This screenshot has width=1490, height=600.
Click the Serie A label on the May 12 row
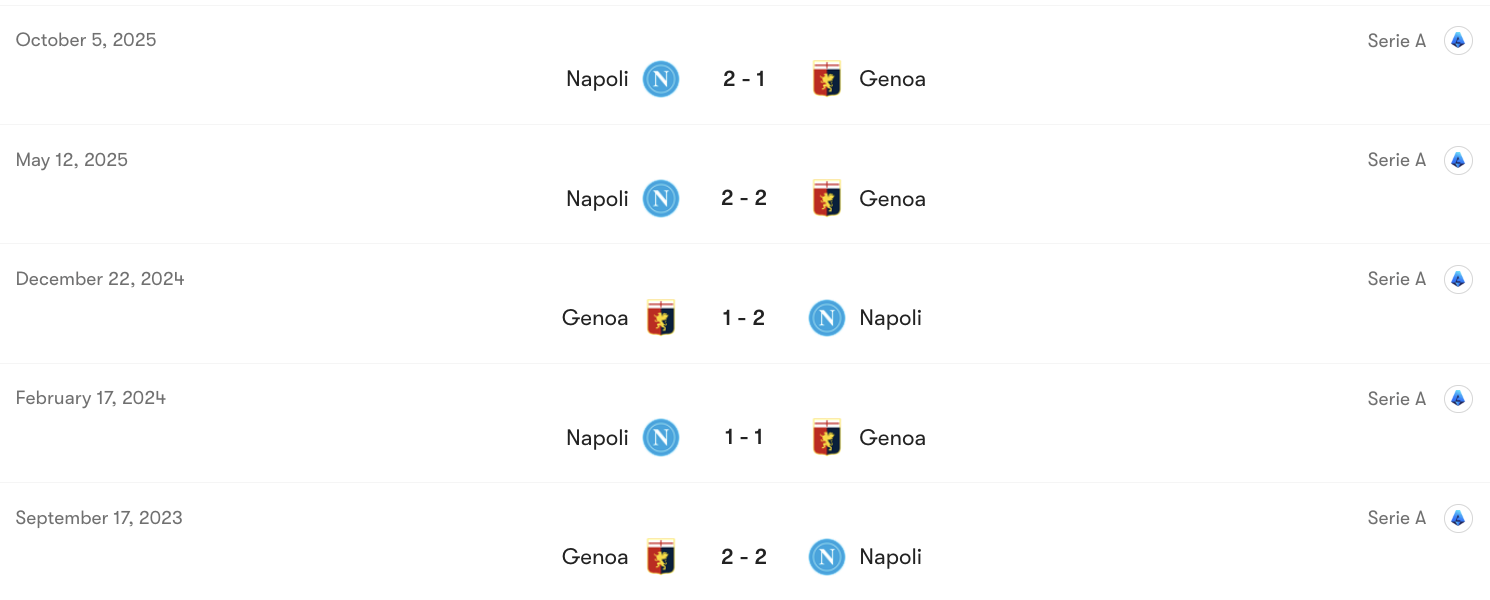tap(1396, 159)
